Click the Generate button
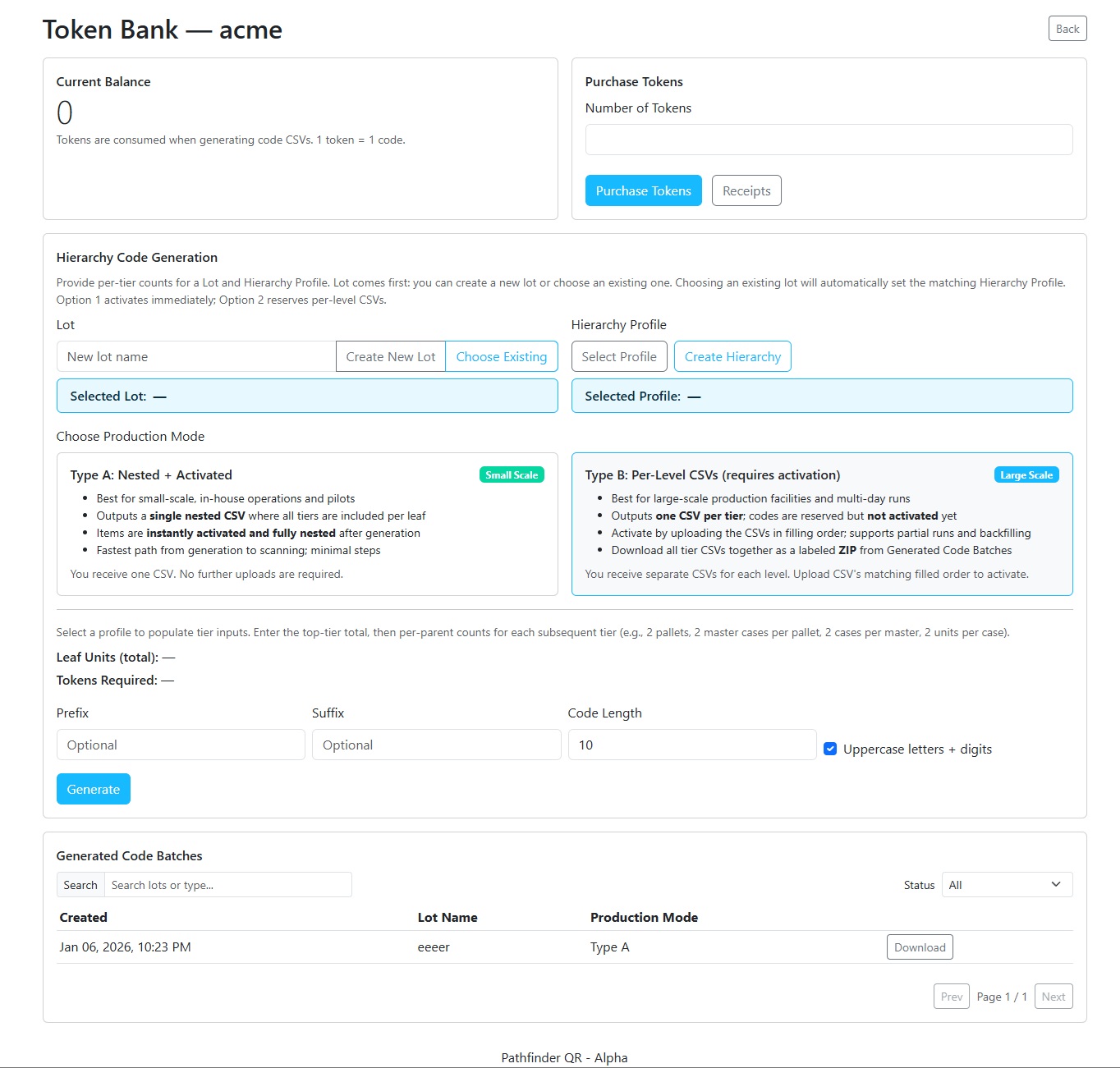This screenshot has height=1068, width=1120. [93, 788]
